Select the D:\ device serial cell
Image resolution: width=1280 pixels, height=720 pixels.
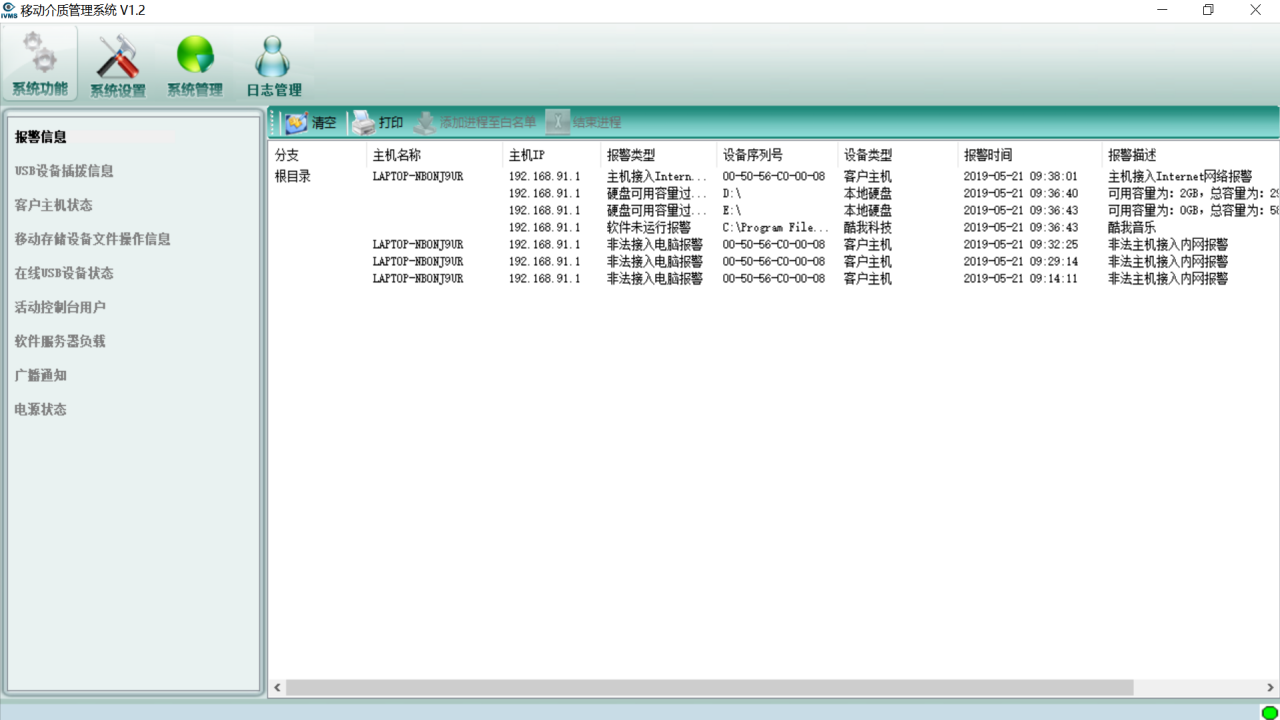(732, 193)
